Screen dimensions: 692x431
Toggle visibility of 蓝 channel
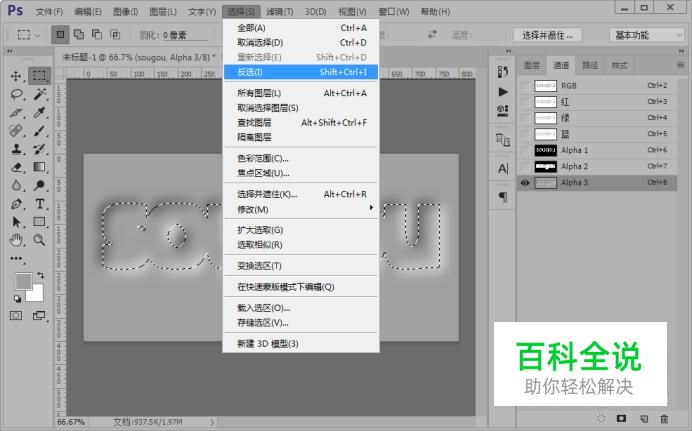click(525, 134)
